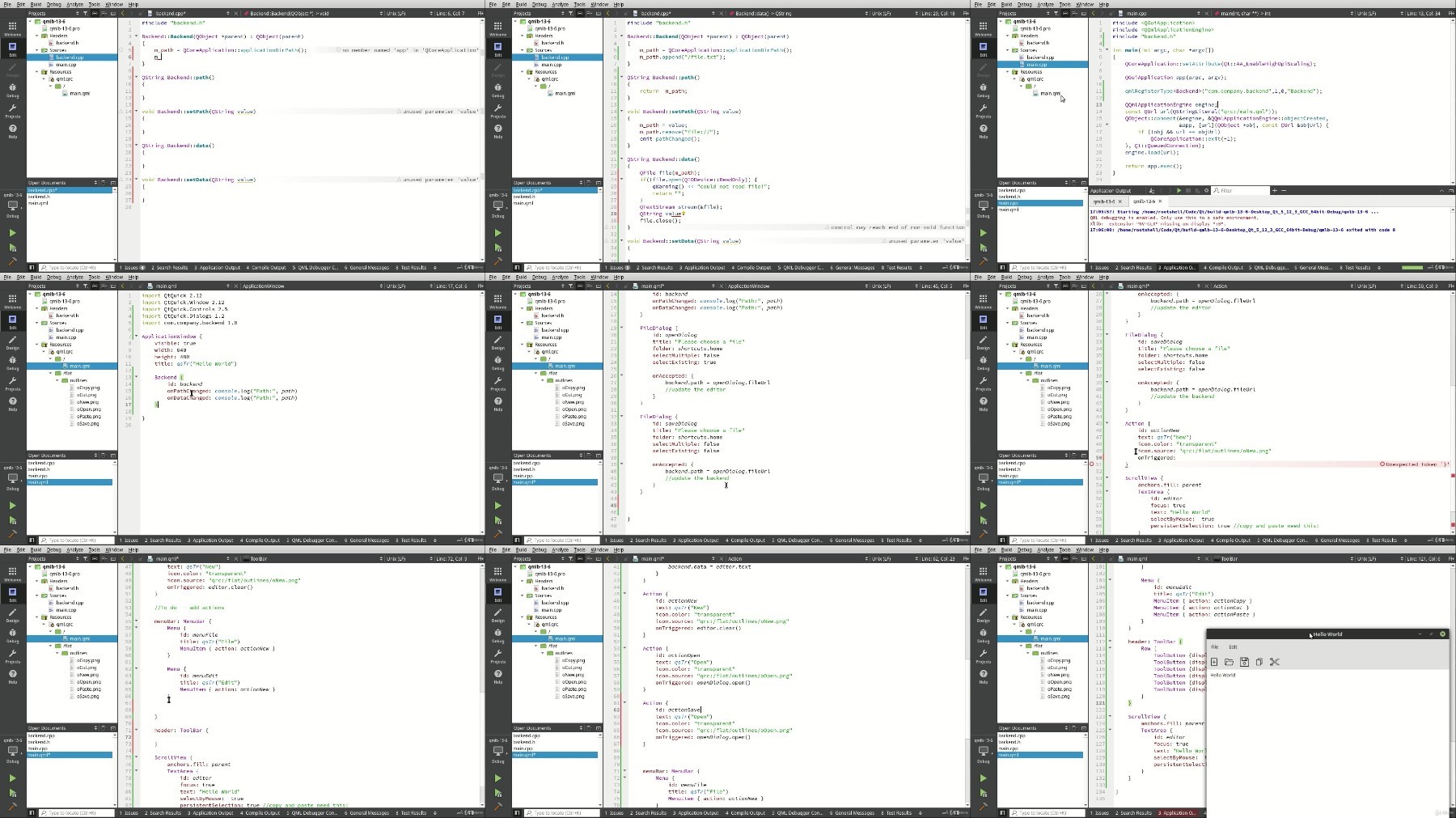Click the Cut scissors icon in Hello World window

tap(1274, 662)
